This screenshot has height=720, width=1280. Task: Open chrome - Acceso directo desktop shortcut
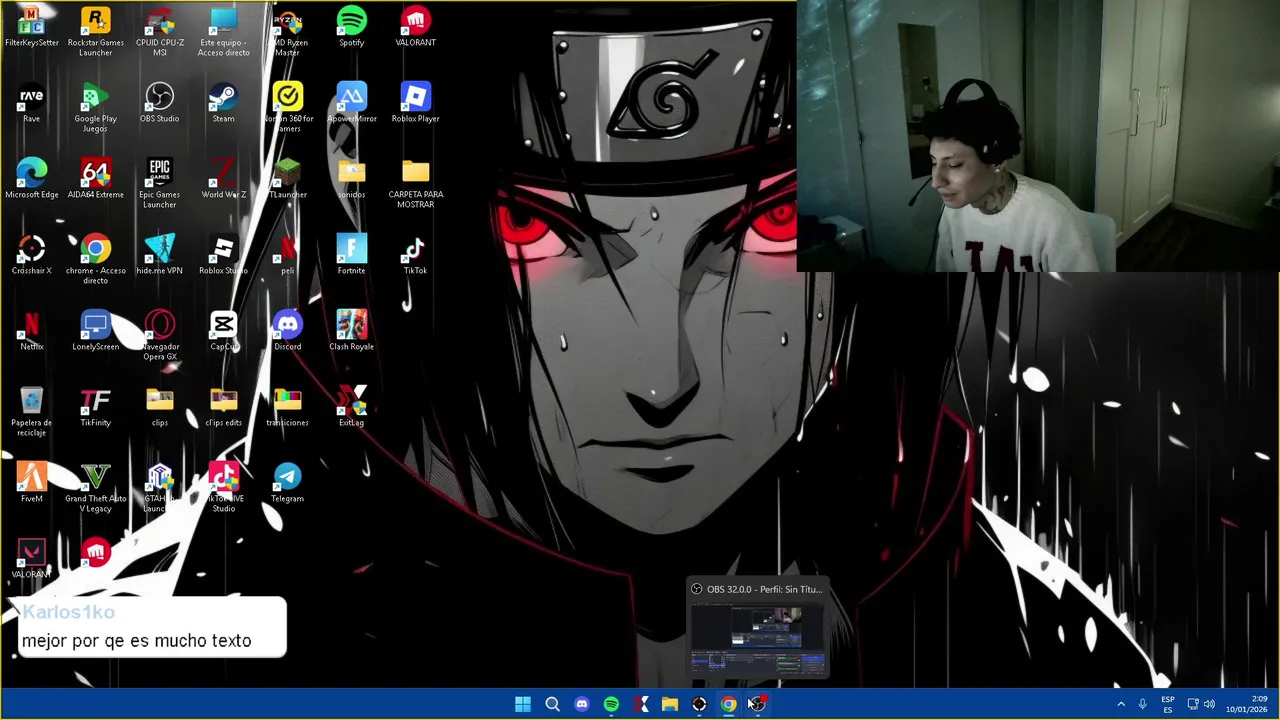coord(96,260)
